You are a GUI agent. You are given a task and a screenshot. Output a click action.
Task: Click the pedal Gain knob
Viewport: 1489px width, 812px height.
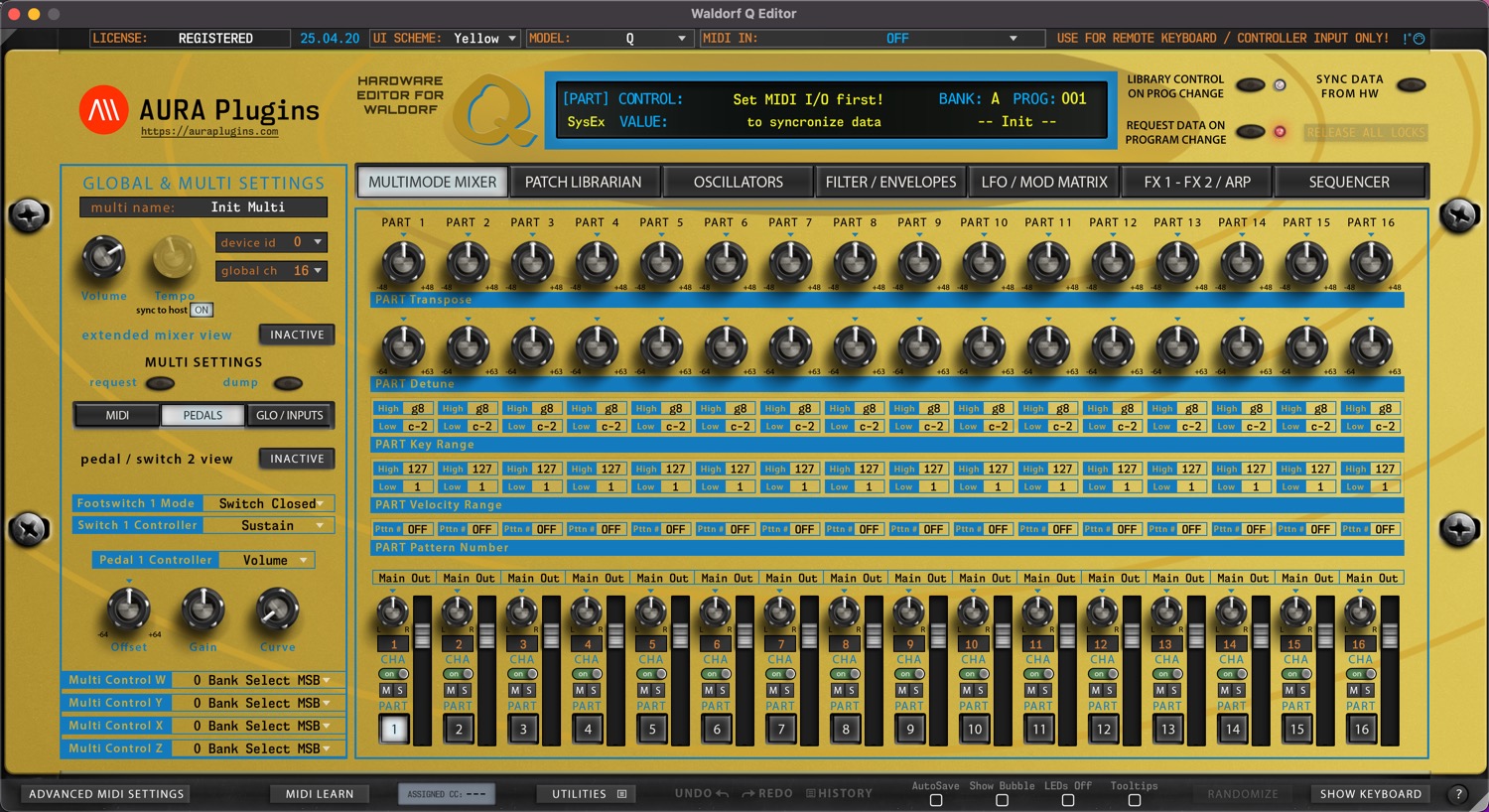point(203,609)
